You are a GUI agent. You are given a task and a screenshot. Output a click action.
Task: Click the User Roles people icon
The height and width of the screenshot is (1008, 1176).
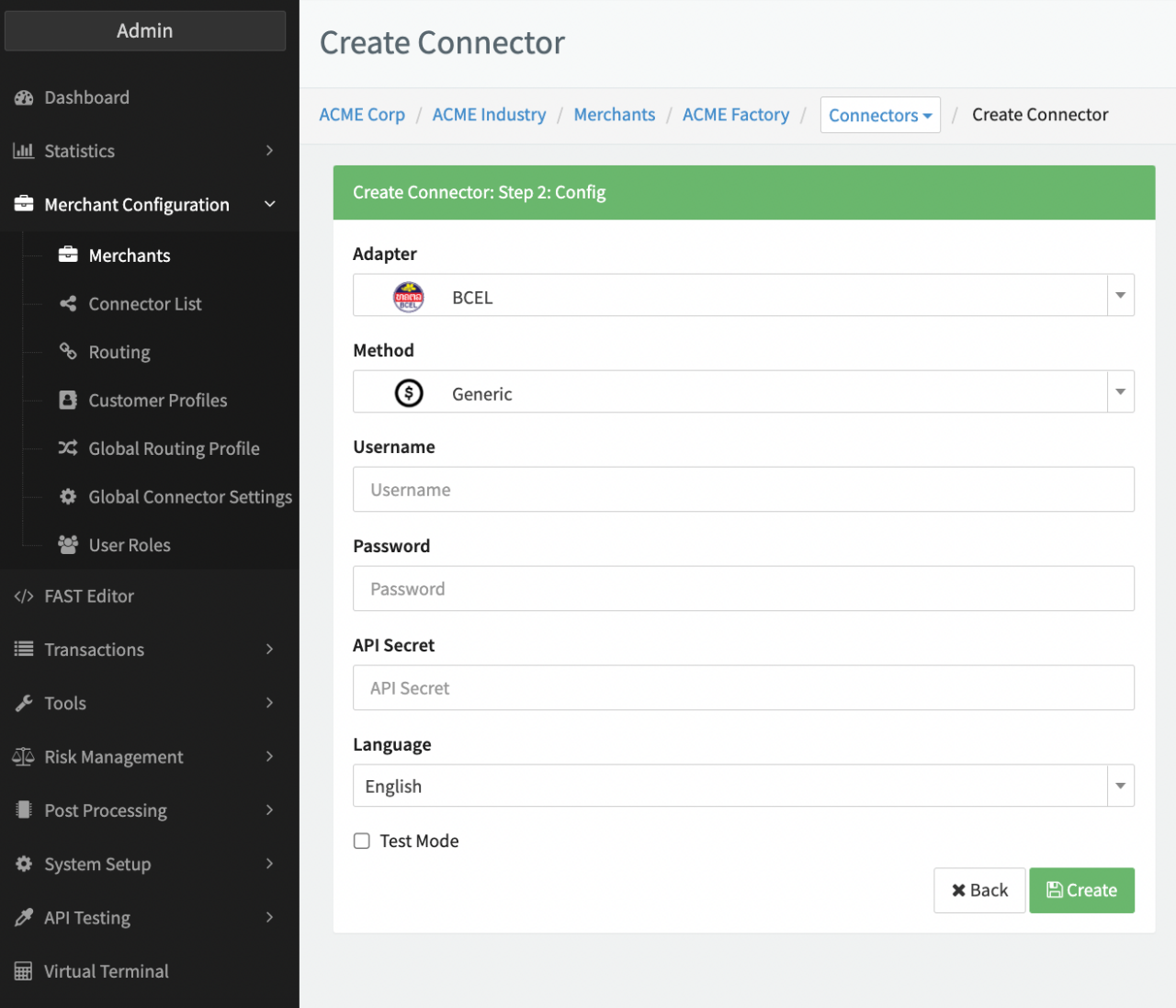tap(68, 544)
